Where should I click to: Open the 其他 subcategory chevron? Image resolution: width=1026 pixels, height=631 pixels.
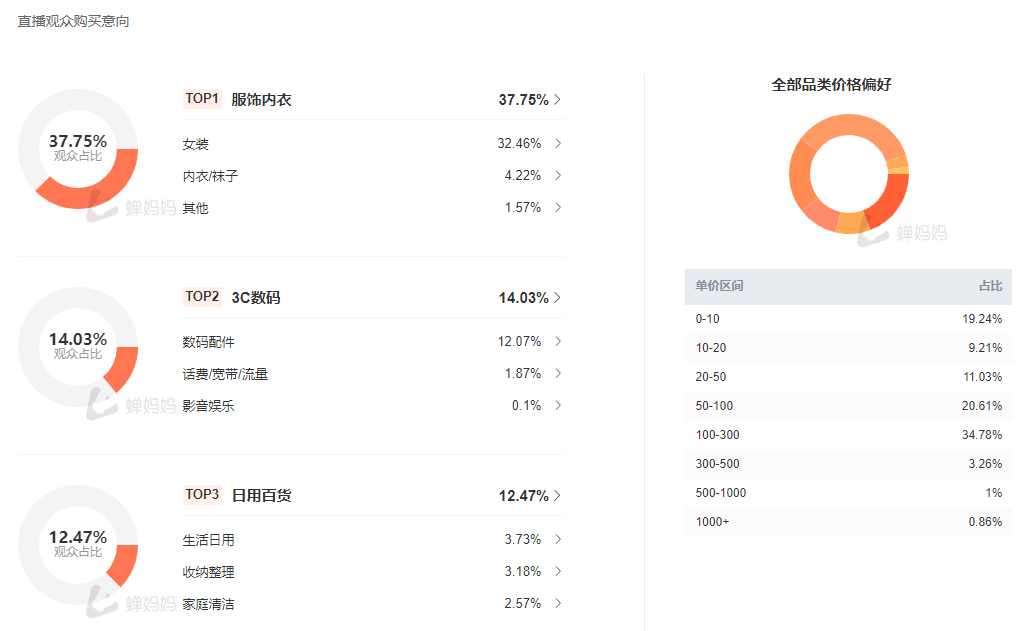(558, 208)
